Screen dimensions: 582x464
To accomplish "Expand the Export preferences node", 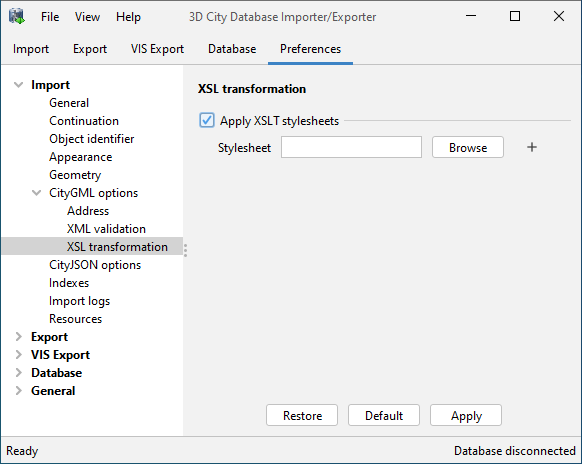I will pyautogui.click(x=18, y=337).
